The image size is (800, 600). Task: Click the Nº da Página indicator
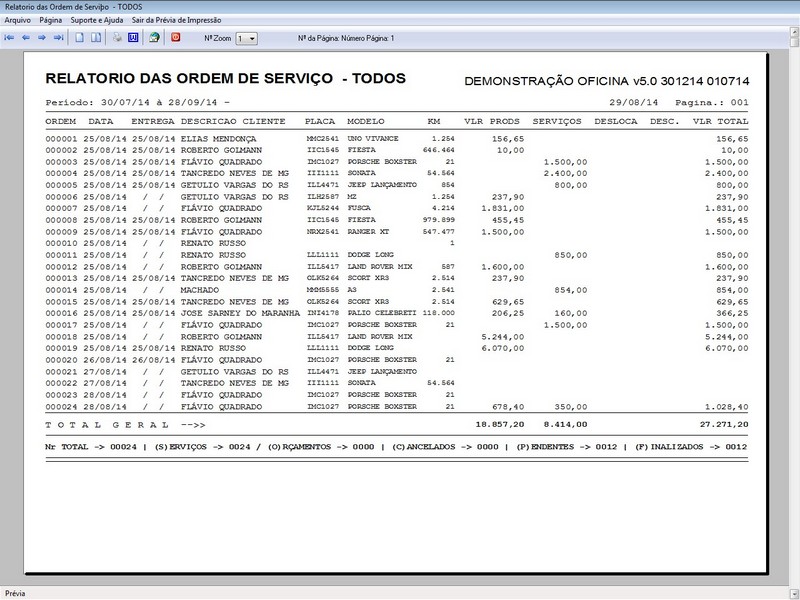(x=346, y=38)
